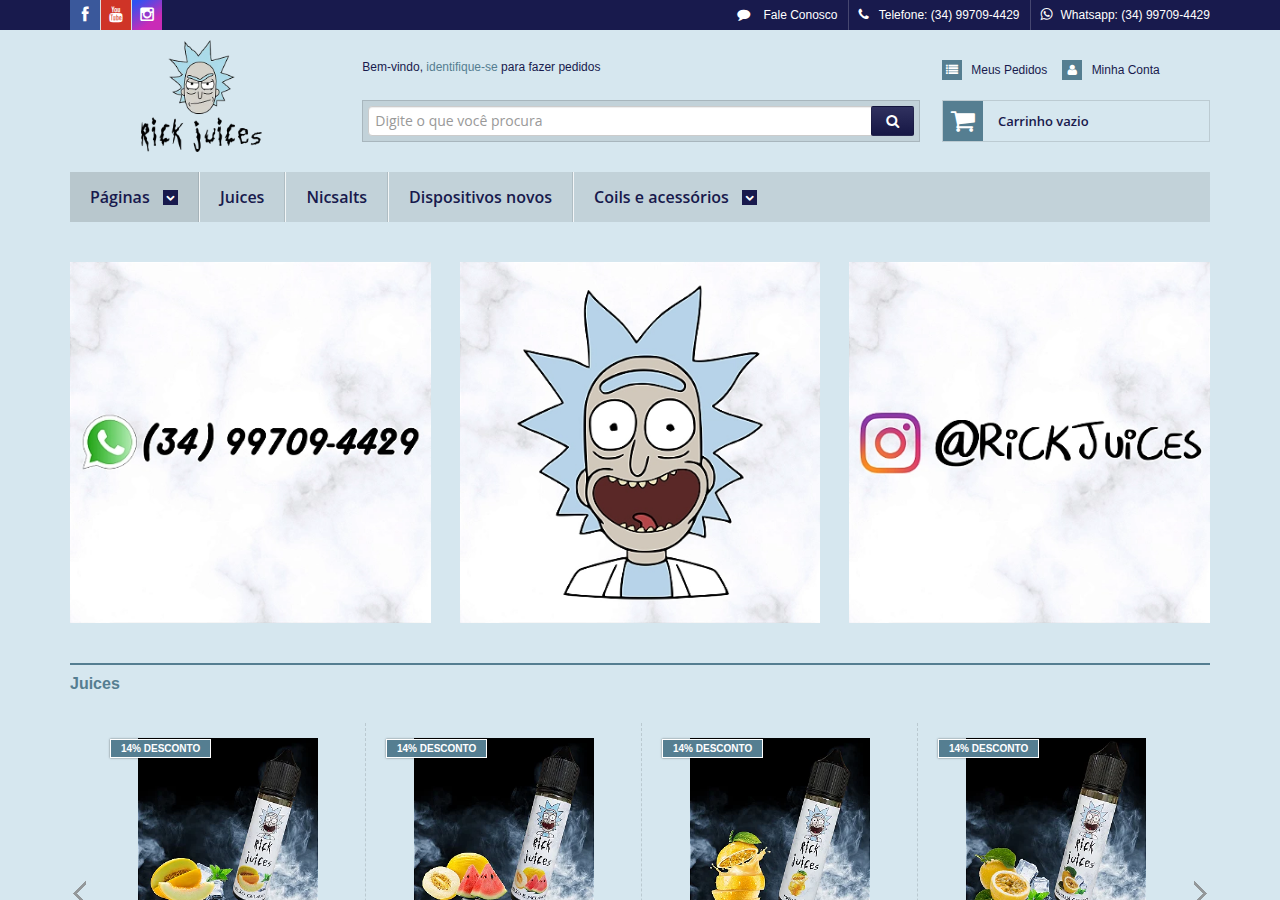Click the @RickJuices Instagram banner

1029,442
